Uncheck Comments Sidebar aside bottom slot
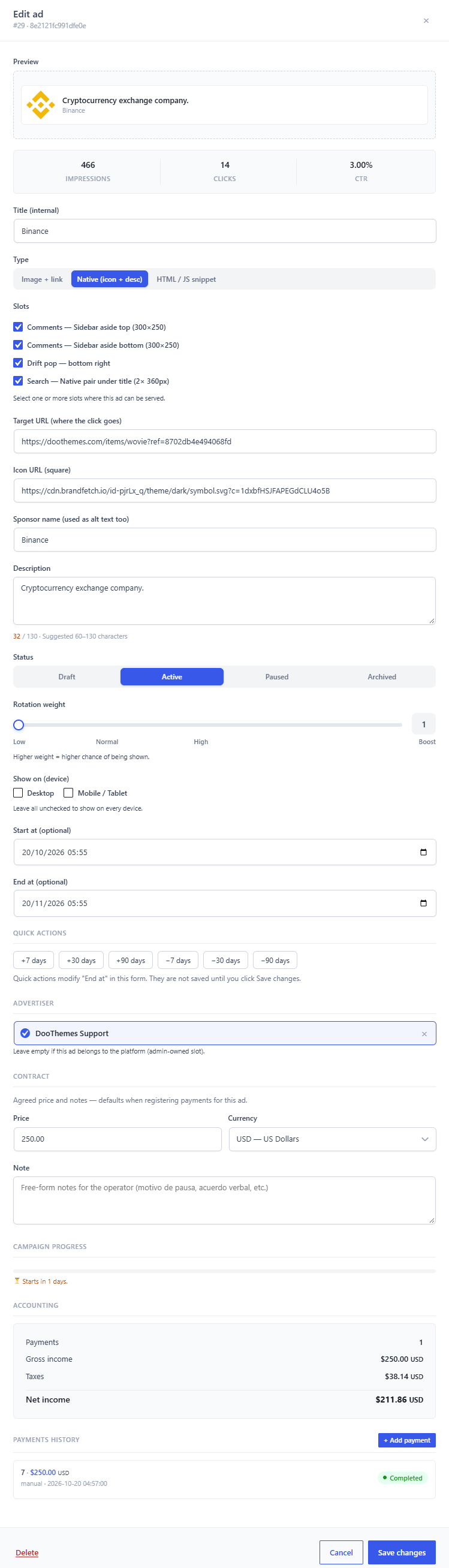The height and width of the screenshot is (1568, 449). click(x=18, y=345)
